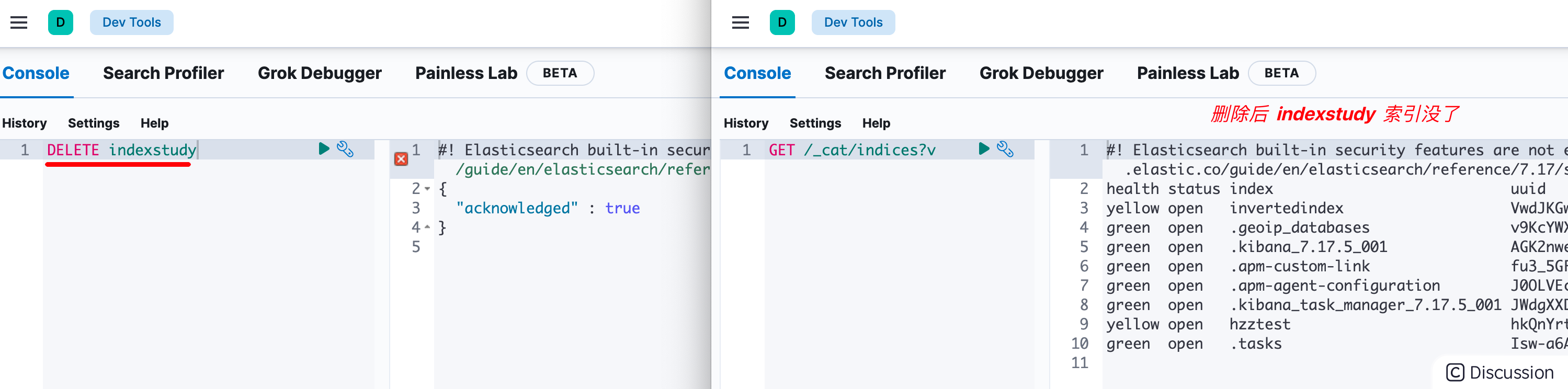1568x389 pixels.
Task: Select the .apm-agent-configuration index name
Action: tap(1335, 285)
